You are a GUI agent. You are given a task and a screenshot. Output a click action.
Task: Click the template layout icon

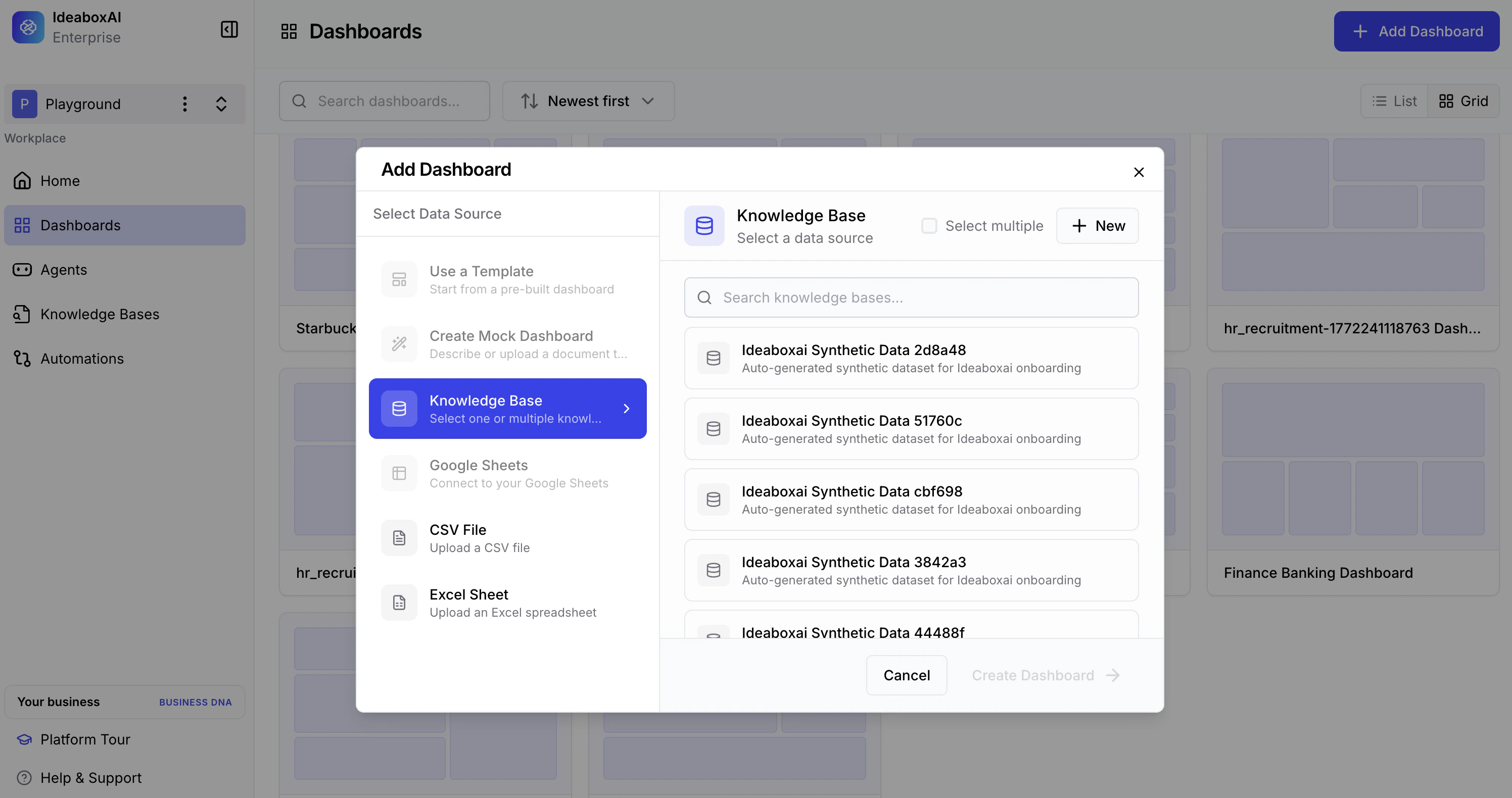point(399,279)
